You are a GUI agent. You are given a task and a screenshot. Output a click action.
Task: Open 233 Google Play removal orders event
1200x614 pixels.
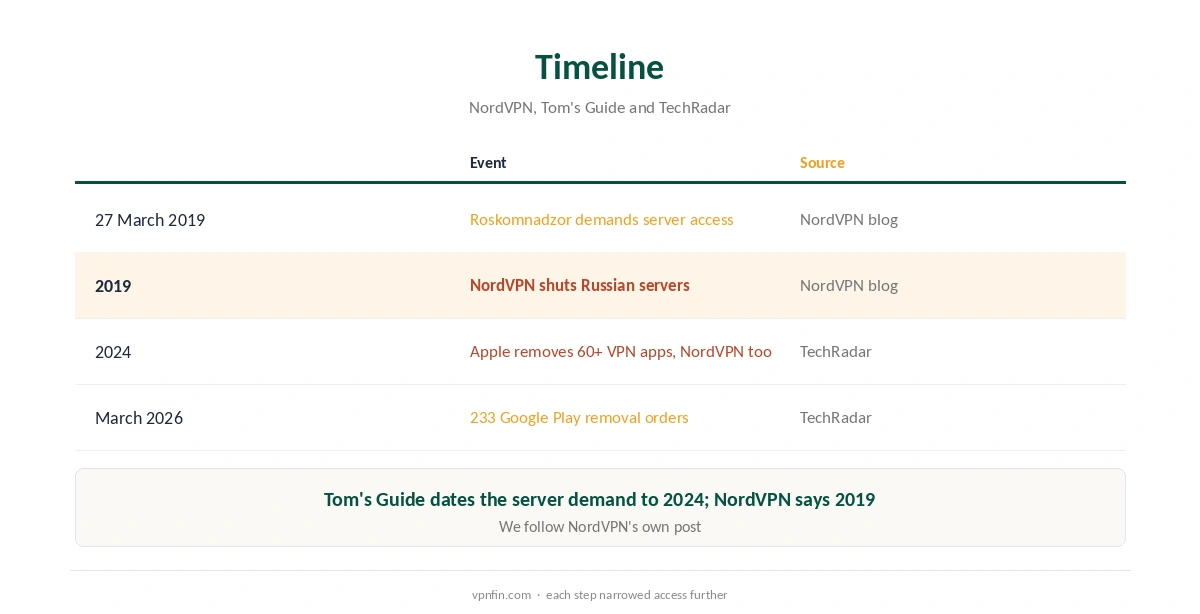click(x=579, y=418)
